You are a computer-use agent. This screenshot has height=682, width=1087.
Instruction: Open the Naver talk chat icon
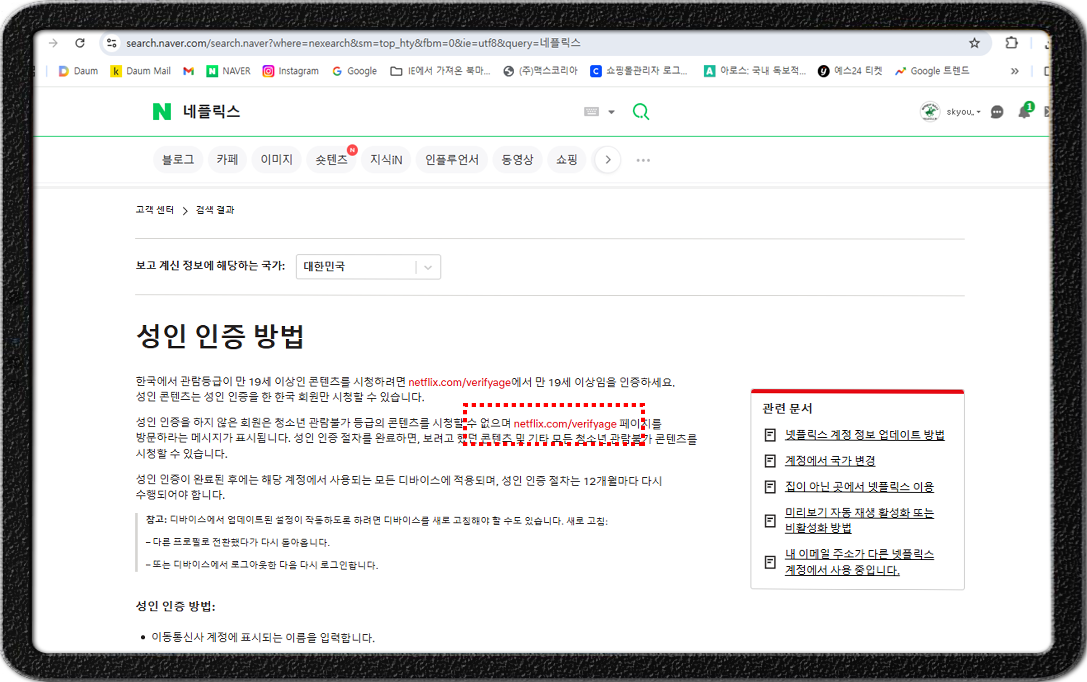997,112
